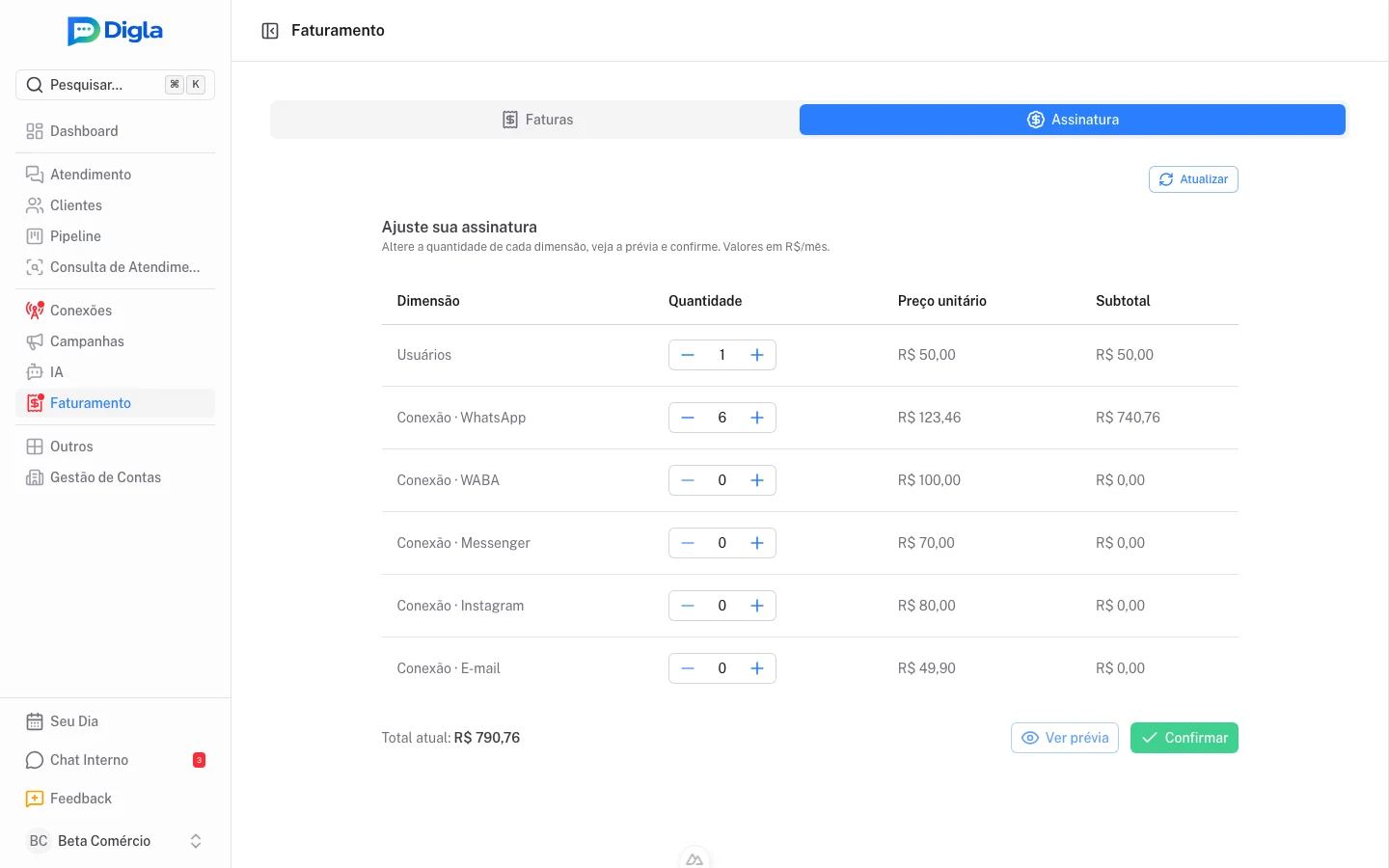The width and height of the screenshot is (1389, 868).
Task: Open Pipeline page
Action: (115, 236)
